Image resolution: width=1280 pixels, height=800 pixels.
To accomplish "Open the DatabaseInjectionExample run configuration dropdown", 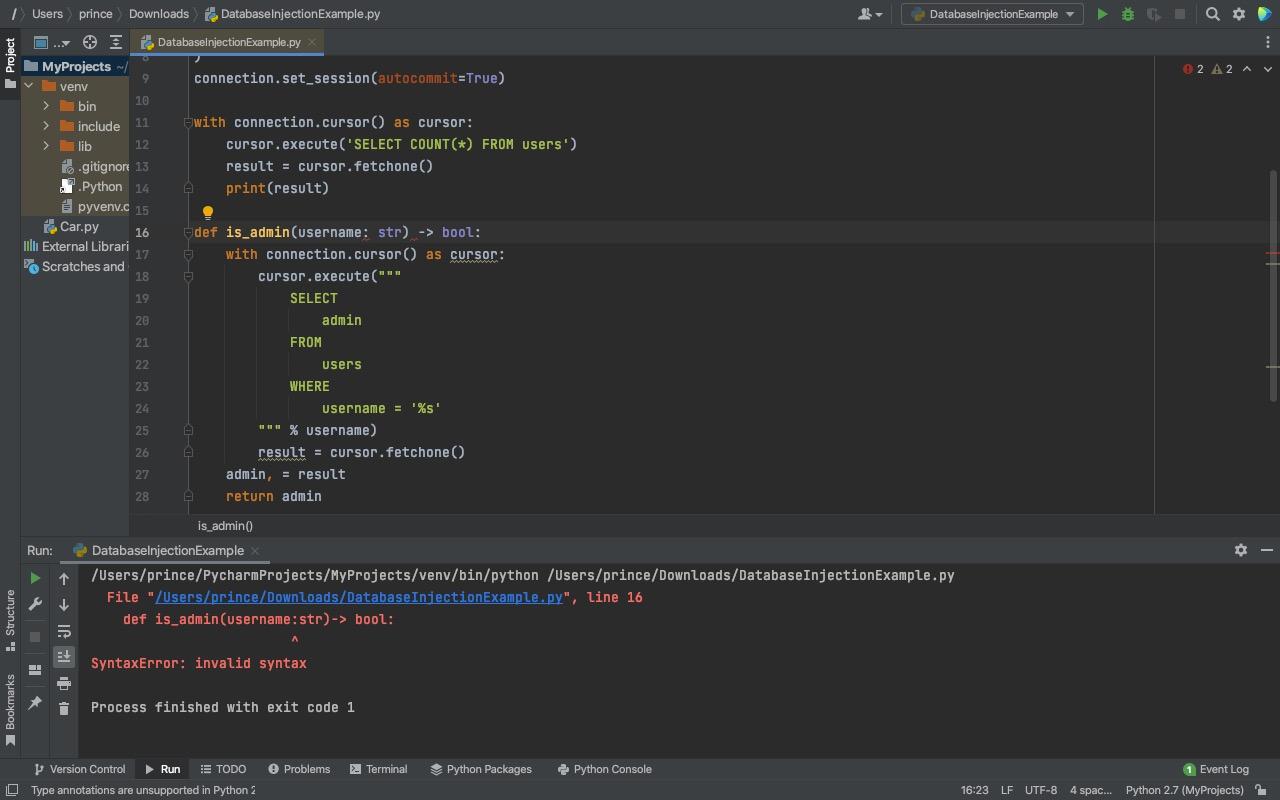I will pos(992,14).
